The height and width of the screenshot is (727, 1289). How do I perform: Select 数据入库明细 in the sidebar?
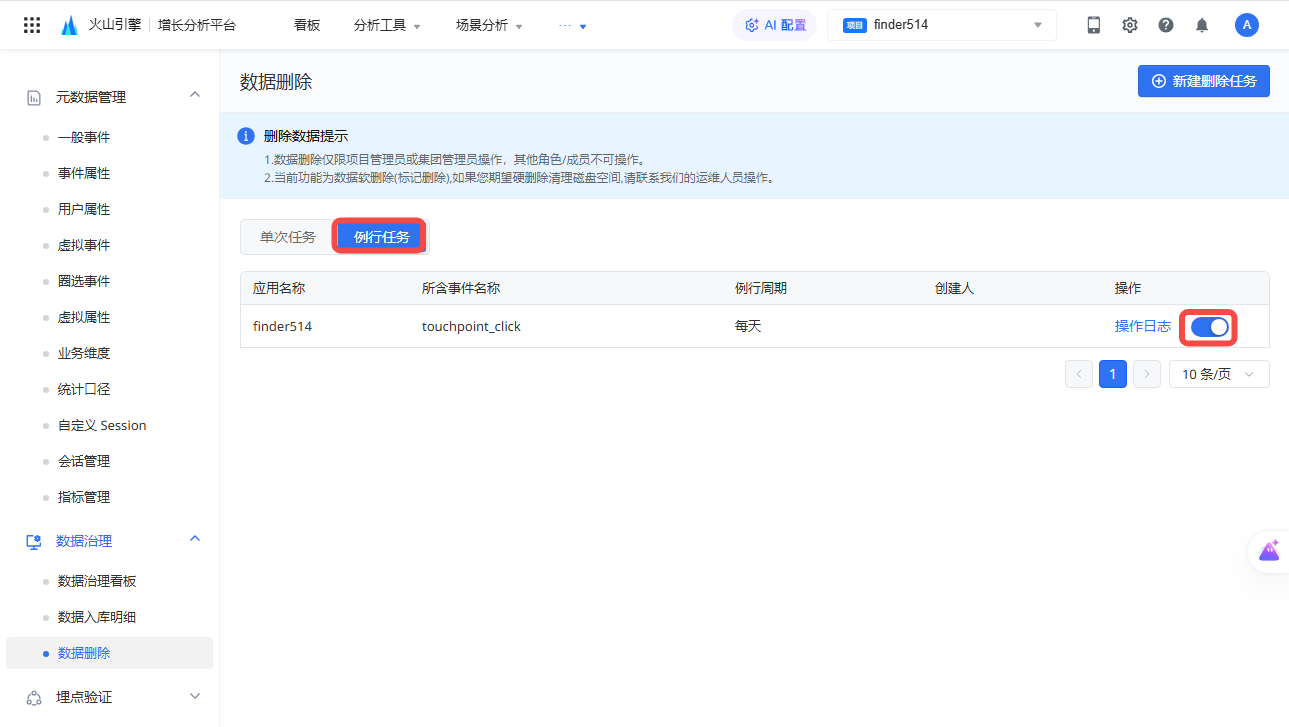(97, 617)
